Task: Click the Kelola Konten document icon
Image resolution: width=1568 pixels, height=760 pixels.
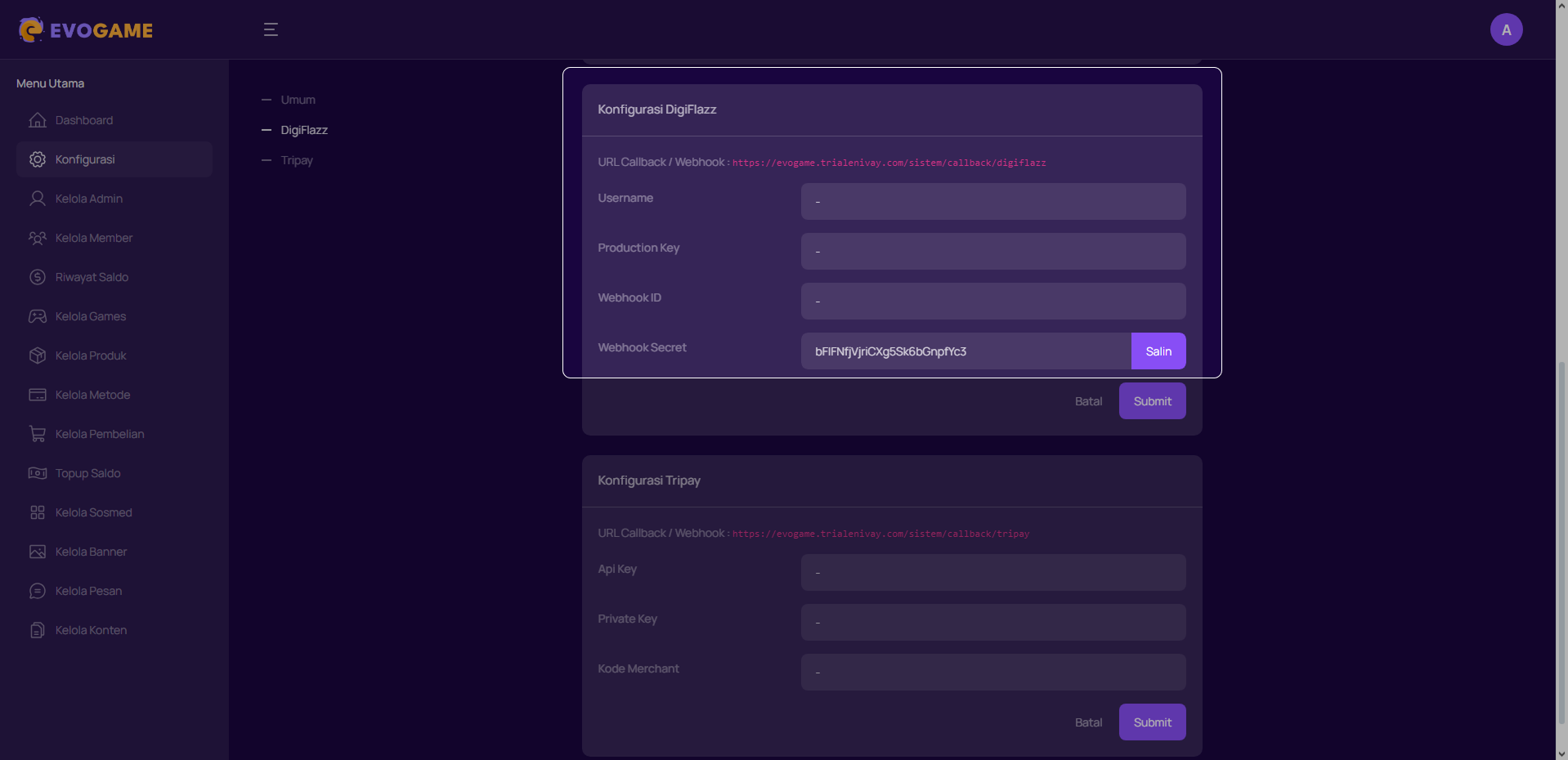Action: [x=38, y=630]
